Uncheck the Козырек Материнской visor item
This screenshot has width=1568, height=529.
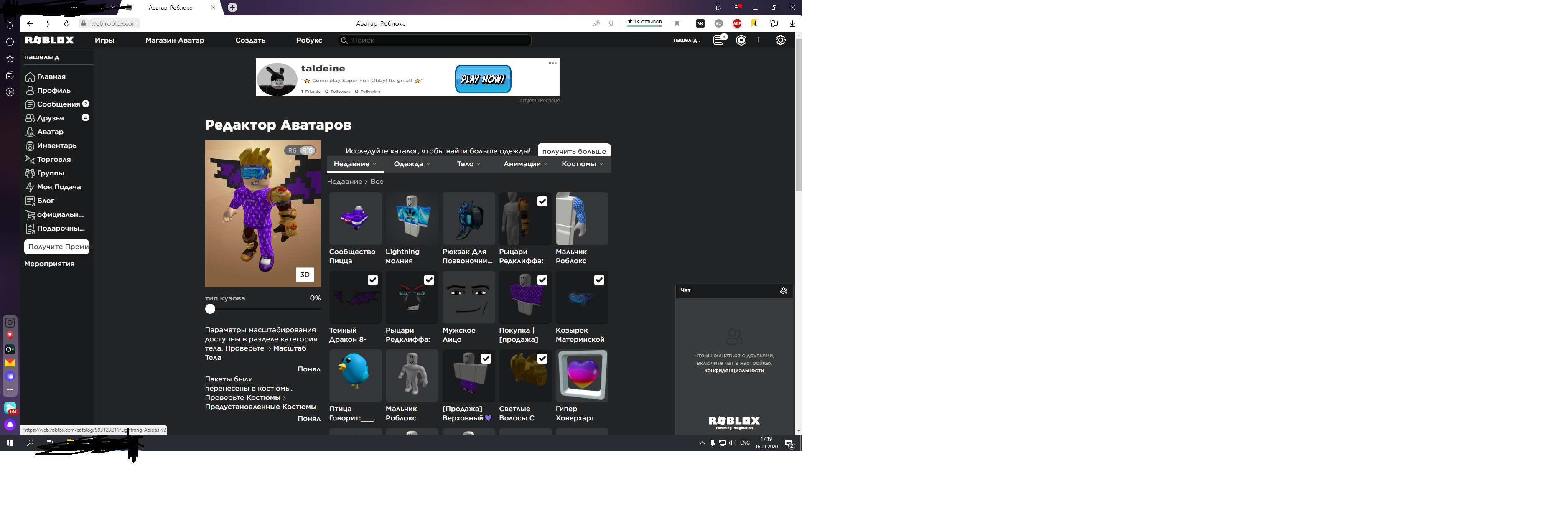[599, 280]
